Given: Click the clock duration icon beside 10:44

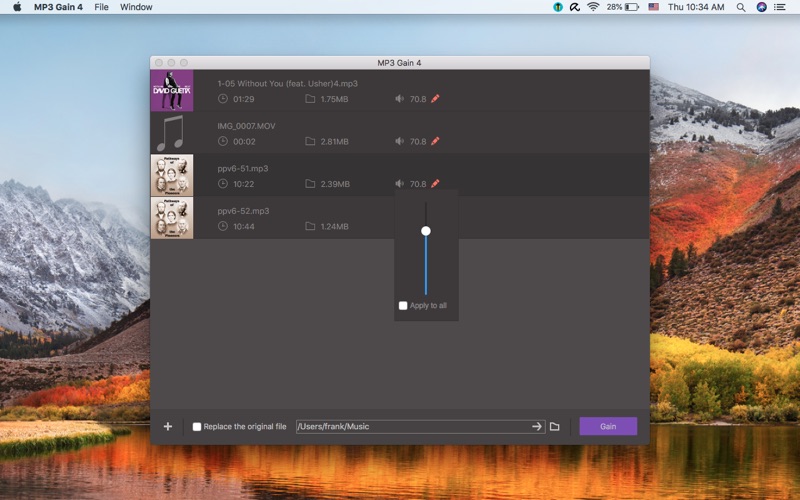Looking at the screenshot, I should pyautogui.click(x=222, y=226).
